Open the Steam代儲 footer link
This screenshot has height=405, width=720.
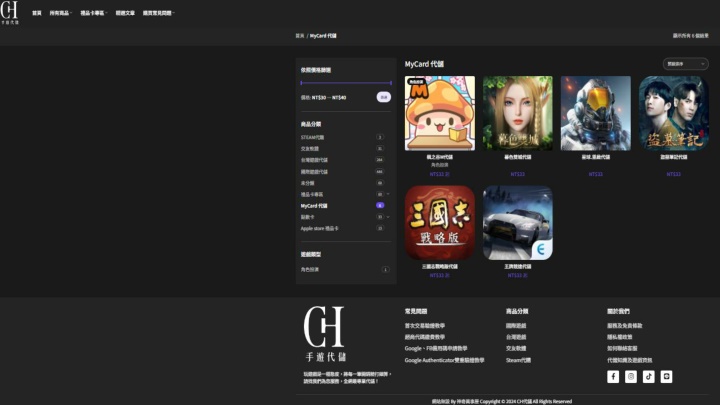(x=518, y=360)
